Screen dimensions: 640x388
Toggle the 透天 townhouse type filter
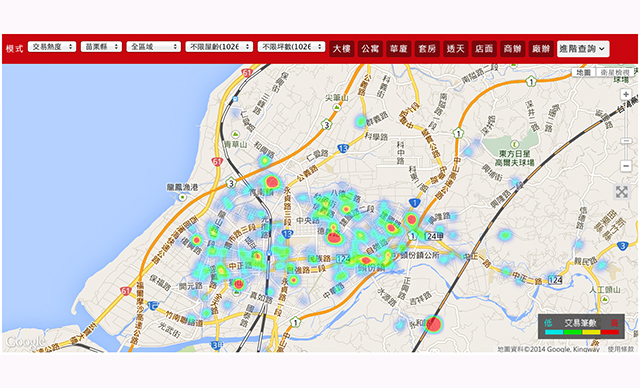(x=456, y=49)
